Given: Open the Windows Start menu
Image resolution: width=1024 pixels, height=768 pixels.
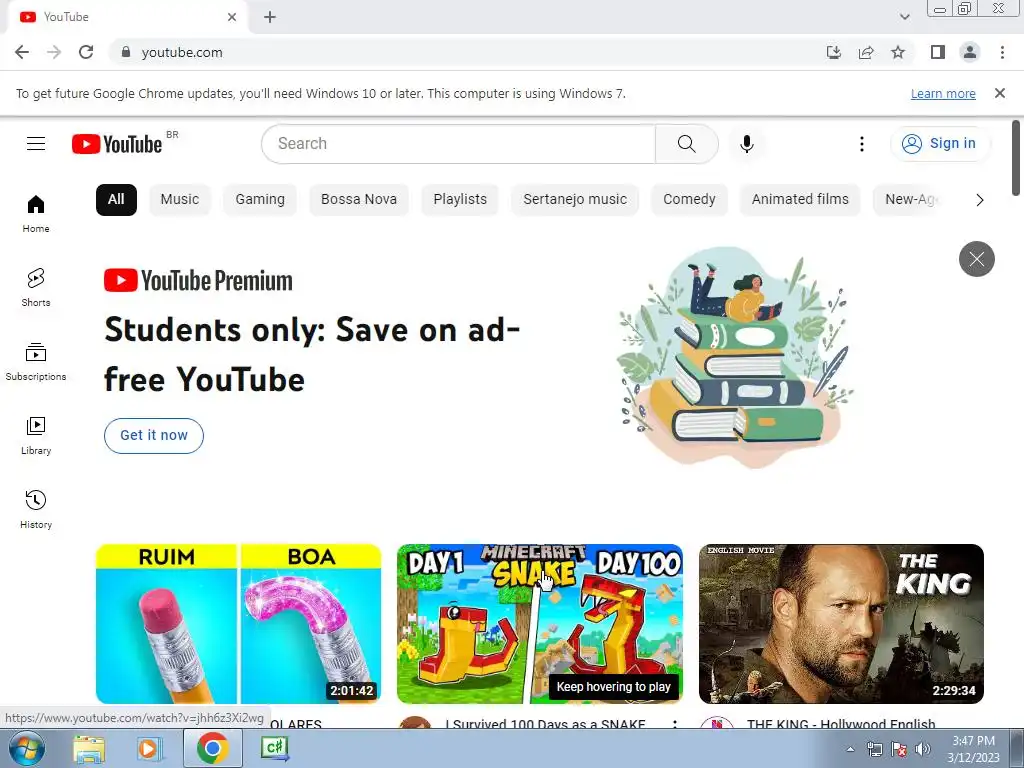Looking at the screenshot, I should pos(27,748).
